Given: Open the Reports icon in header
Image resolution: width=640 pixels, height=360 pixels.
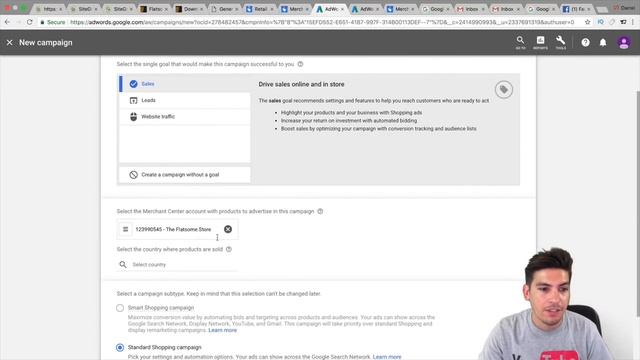Looking at the screenshot, I should tap(540, 42).
